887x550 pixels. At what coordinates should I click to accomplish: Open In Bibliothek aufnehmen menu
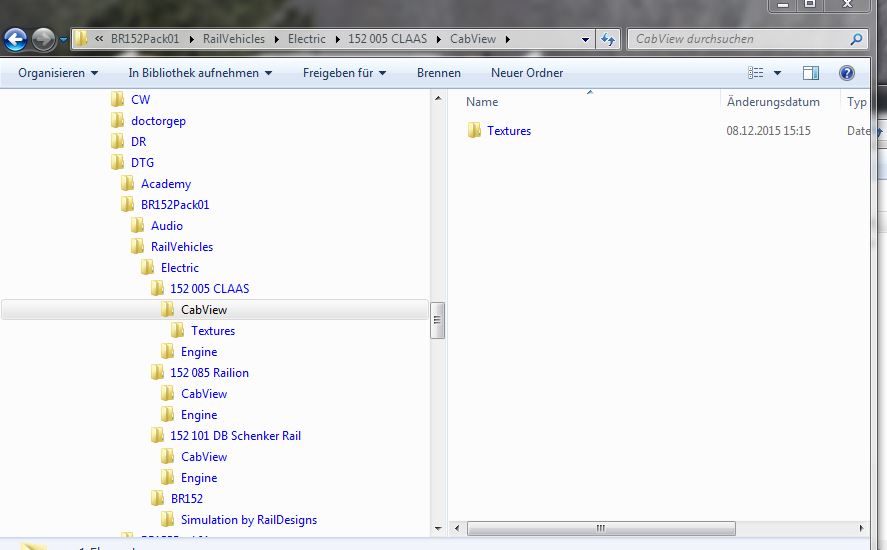(200, 73)
